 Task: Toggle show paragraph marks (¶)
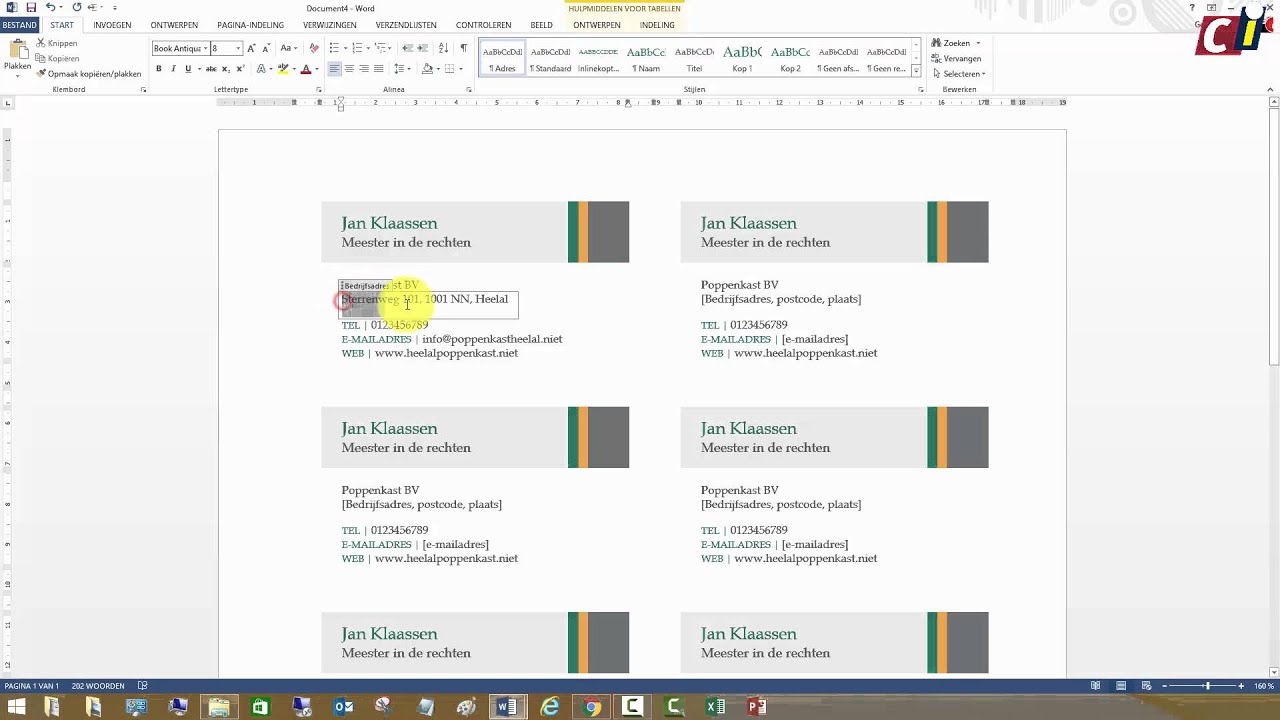tap(463, 48)
